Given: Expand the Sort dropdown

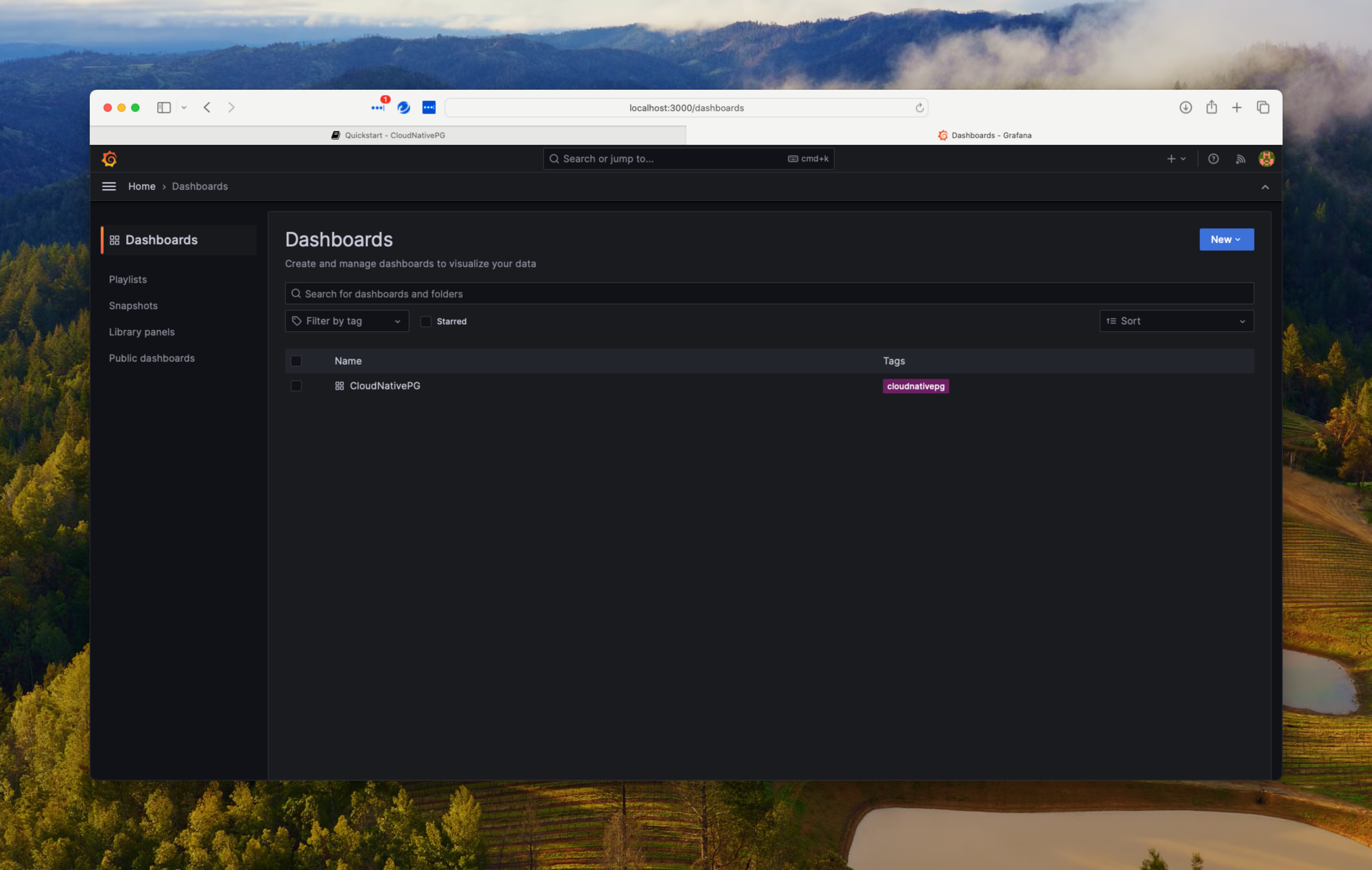Looking at the screenshot, I should [1176, 321].
